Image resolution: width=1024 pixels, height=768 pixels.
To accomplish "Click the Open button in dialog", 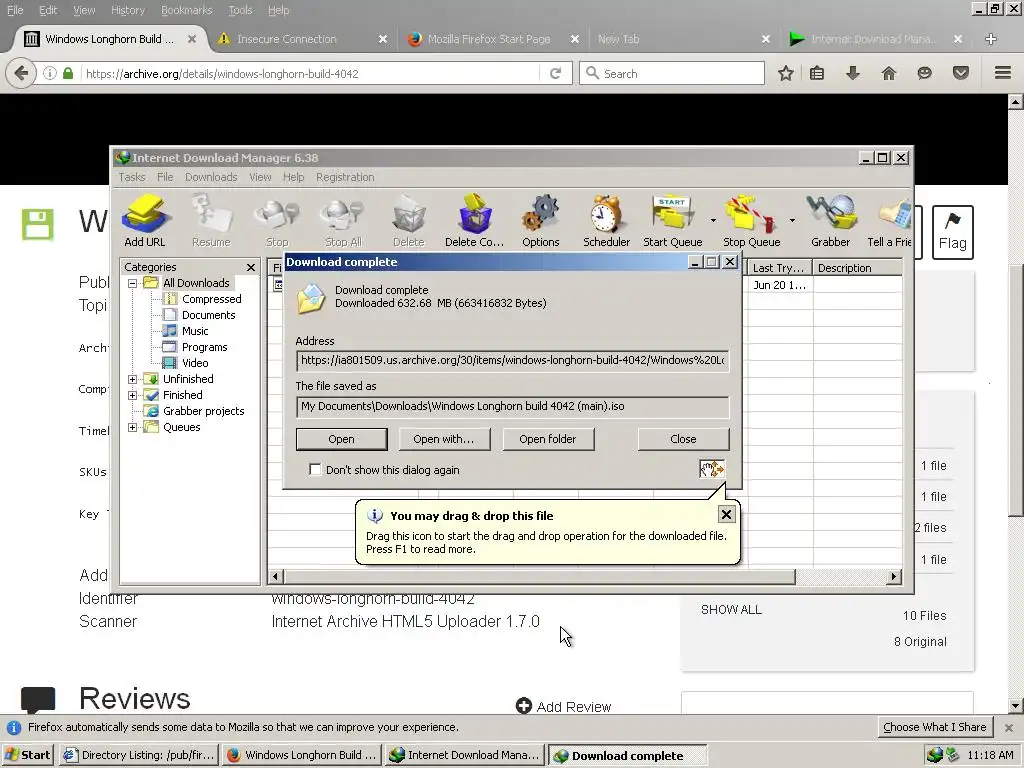I will (x=342, y=439).
